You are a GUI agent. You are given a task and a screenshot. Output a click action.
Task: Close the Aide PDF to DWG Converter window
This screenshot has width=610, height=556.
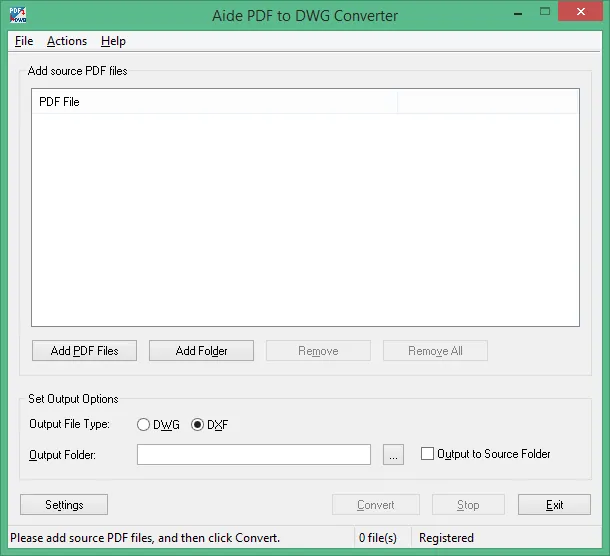pos(580,12)
